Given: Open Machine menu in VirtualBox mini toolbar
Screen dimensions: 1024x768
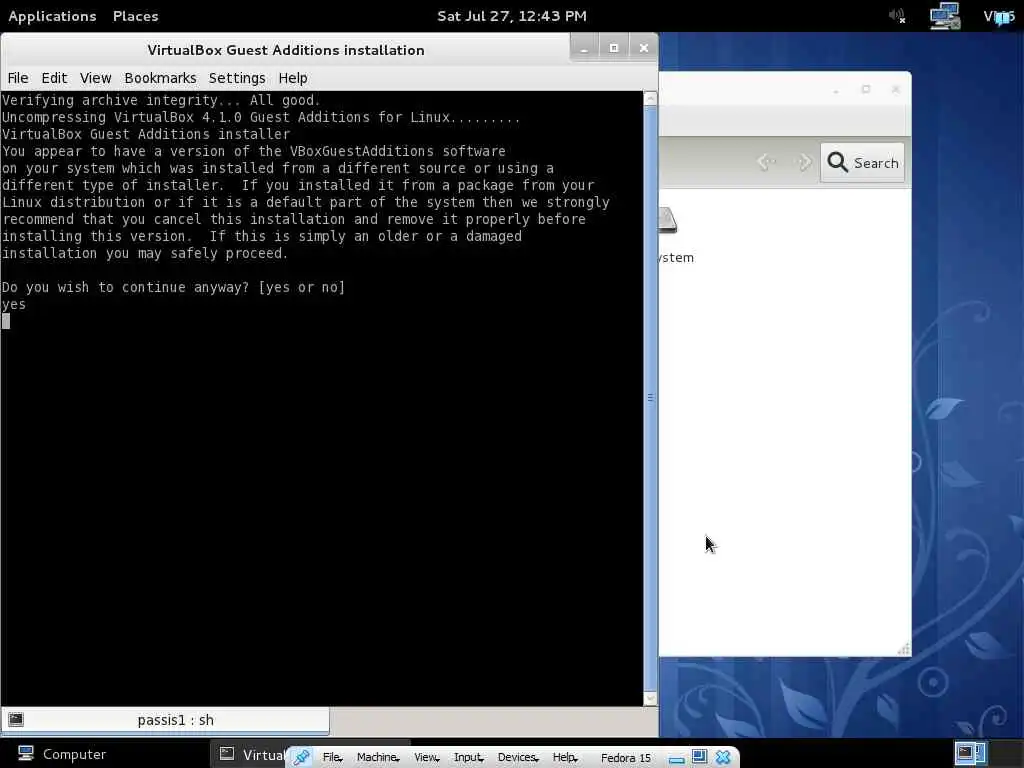Looking at the screenshot, I should pos(377,758).
